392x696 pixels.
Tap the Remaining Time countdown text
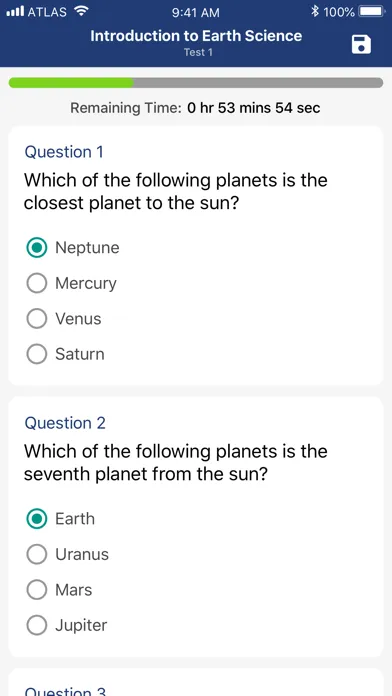pyautogui.click(x=195, y=108)
